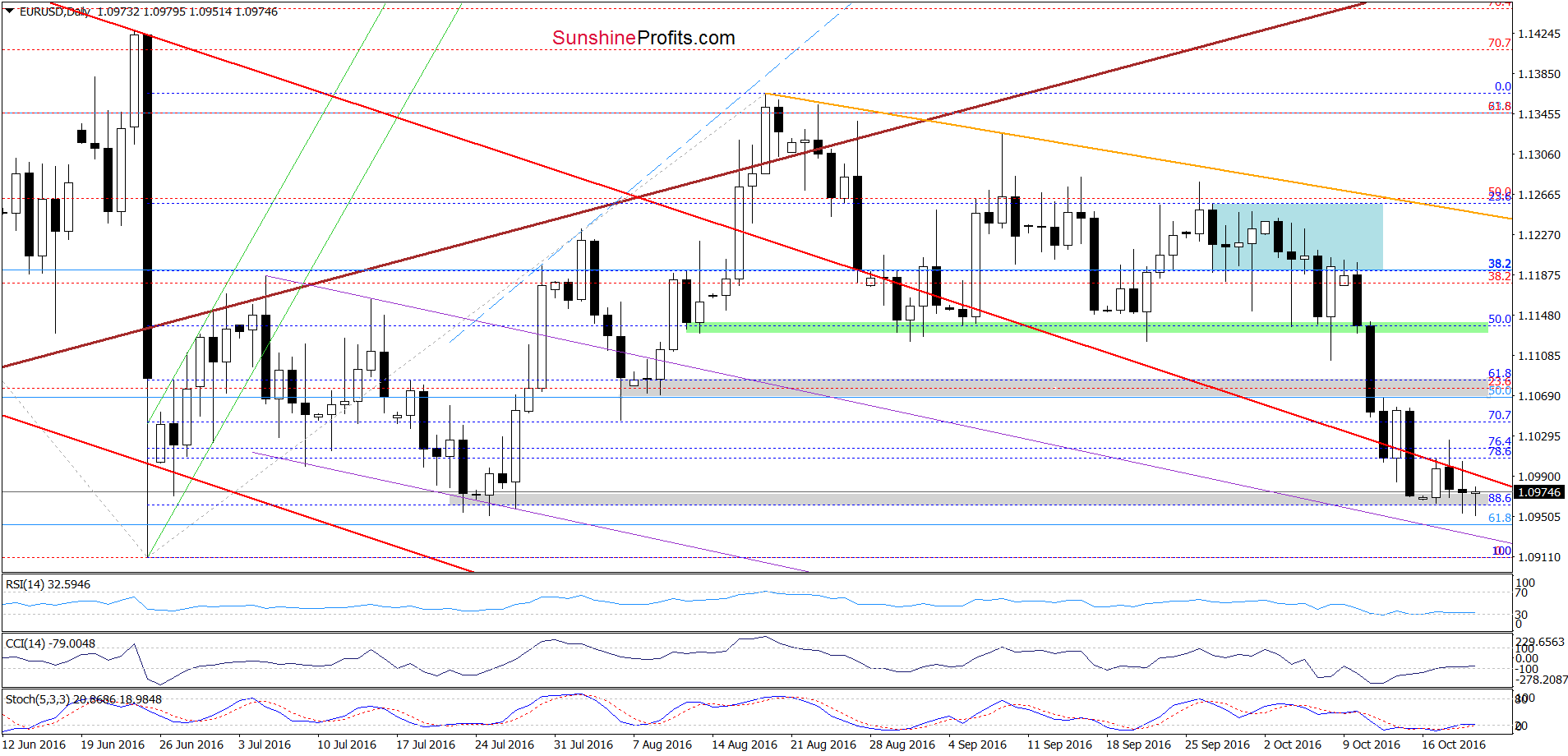Click the 7 Aug 2016 date label
1568x756 pixels.
click(662, 744)
